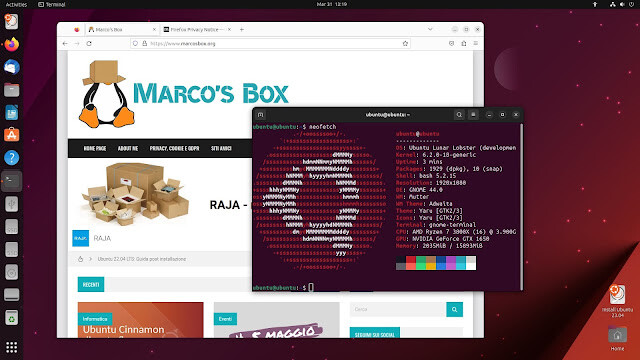Add a new terminal tab

coord(260,115)
